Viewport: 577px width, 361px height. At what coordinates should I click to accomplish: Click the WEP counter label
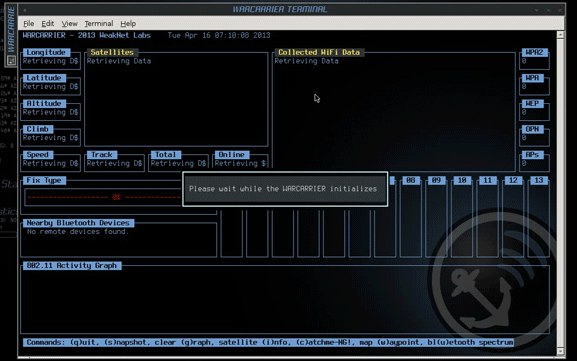coord(532,103)
